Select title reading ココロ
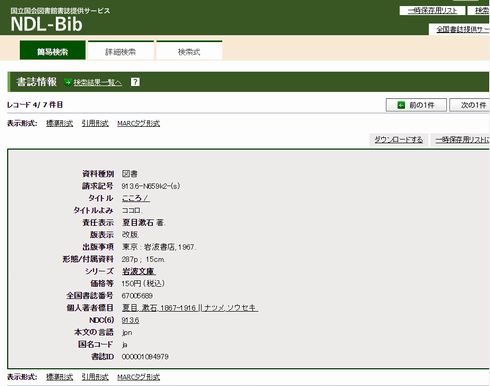 click(131, 210)
